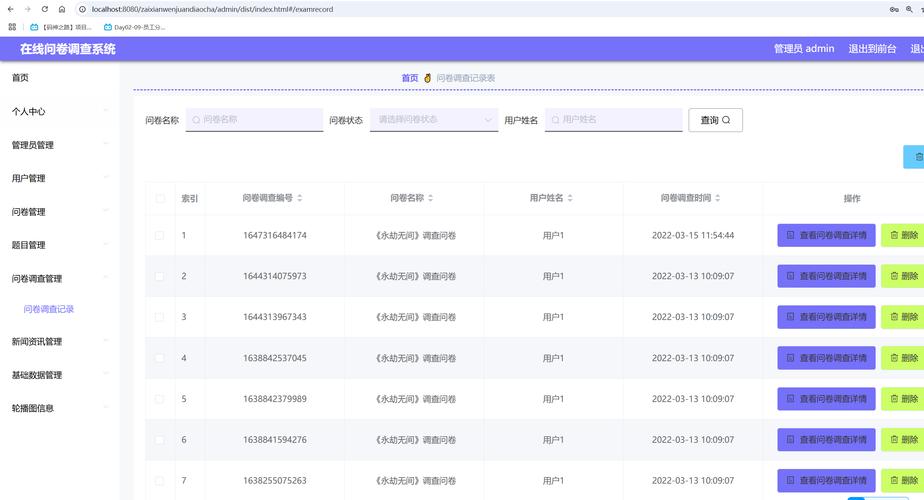
Task: Sort by 问卷调查编号 column arrows
Action: 299,198
